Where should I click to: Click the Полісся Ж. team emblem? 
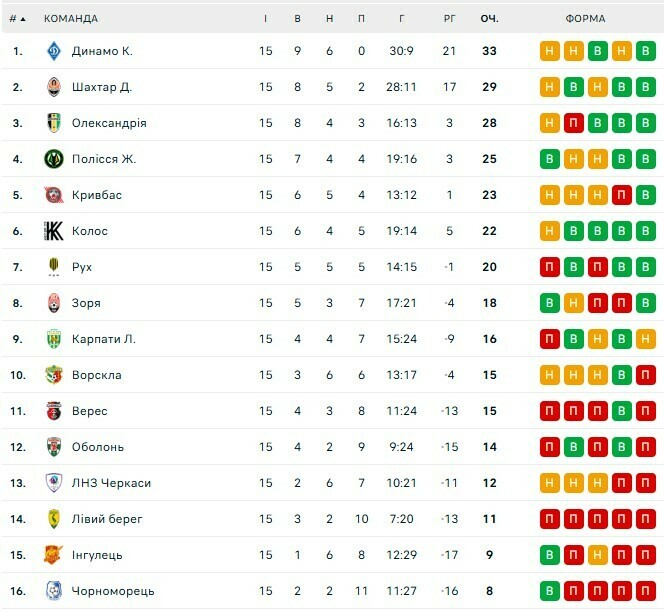click(x=54, y=159)
